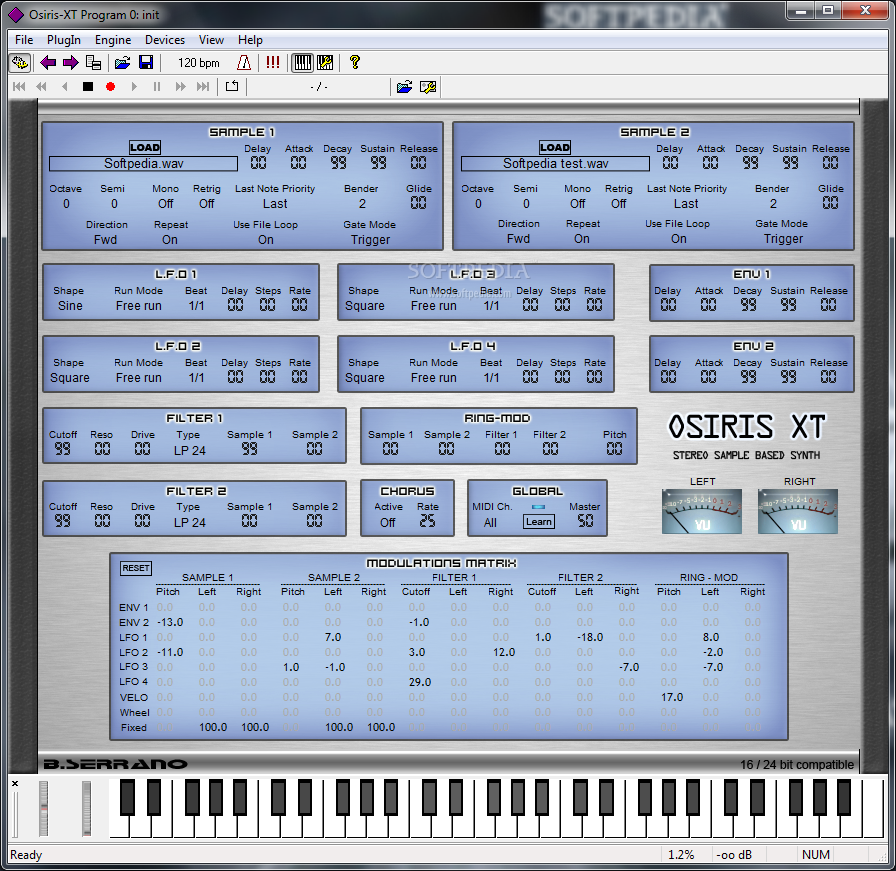896x871 pixels.
Task: Toggle Sample 1 Repeat On value
Action: point(170,240)
